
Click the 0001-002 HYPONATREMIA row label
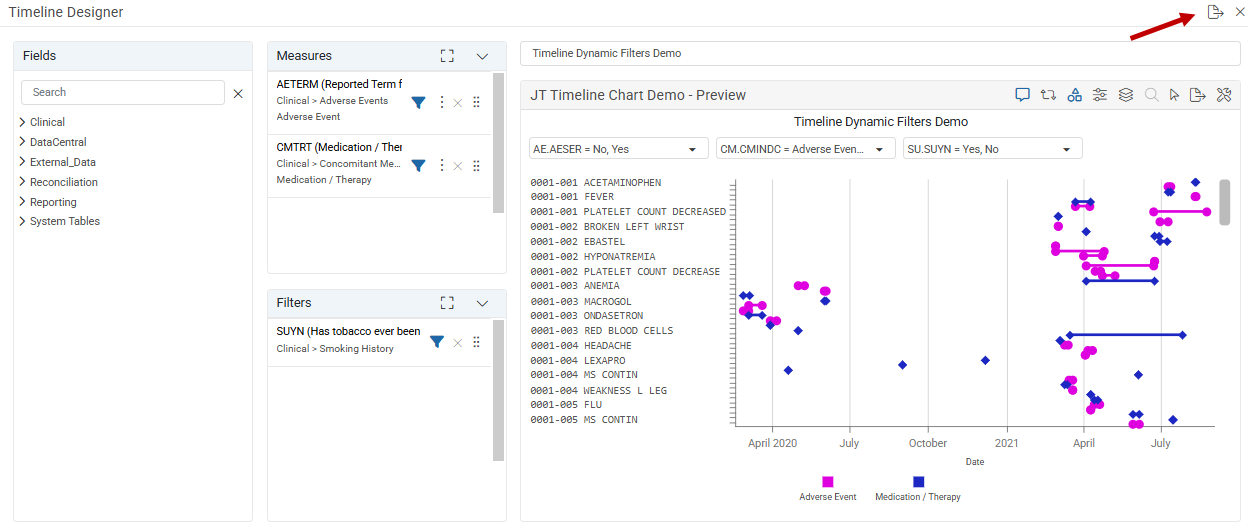click(593, 257)
